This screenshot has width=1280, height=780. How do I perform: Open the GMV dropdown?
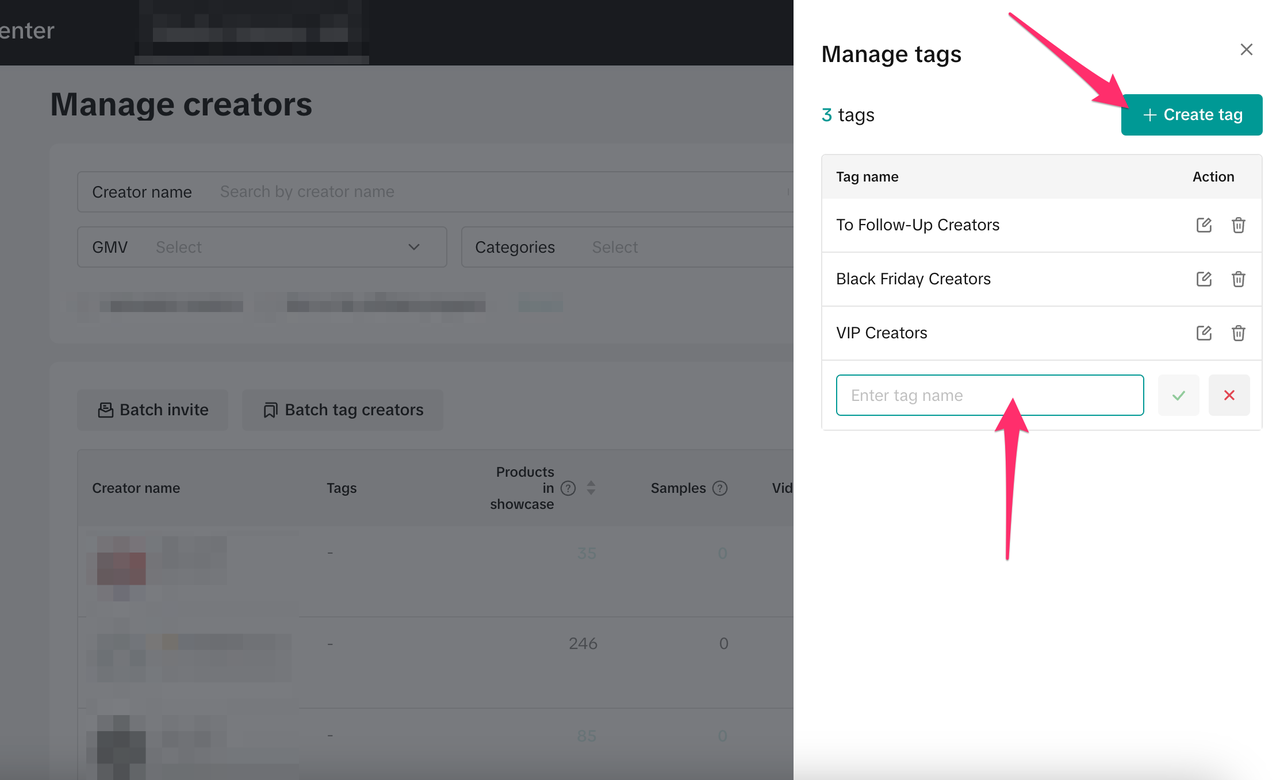coord(262,247)
